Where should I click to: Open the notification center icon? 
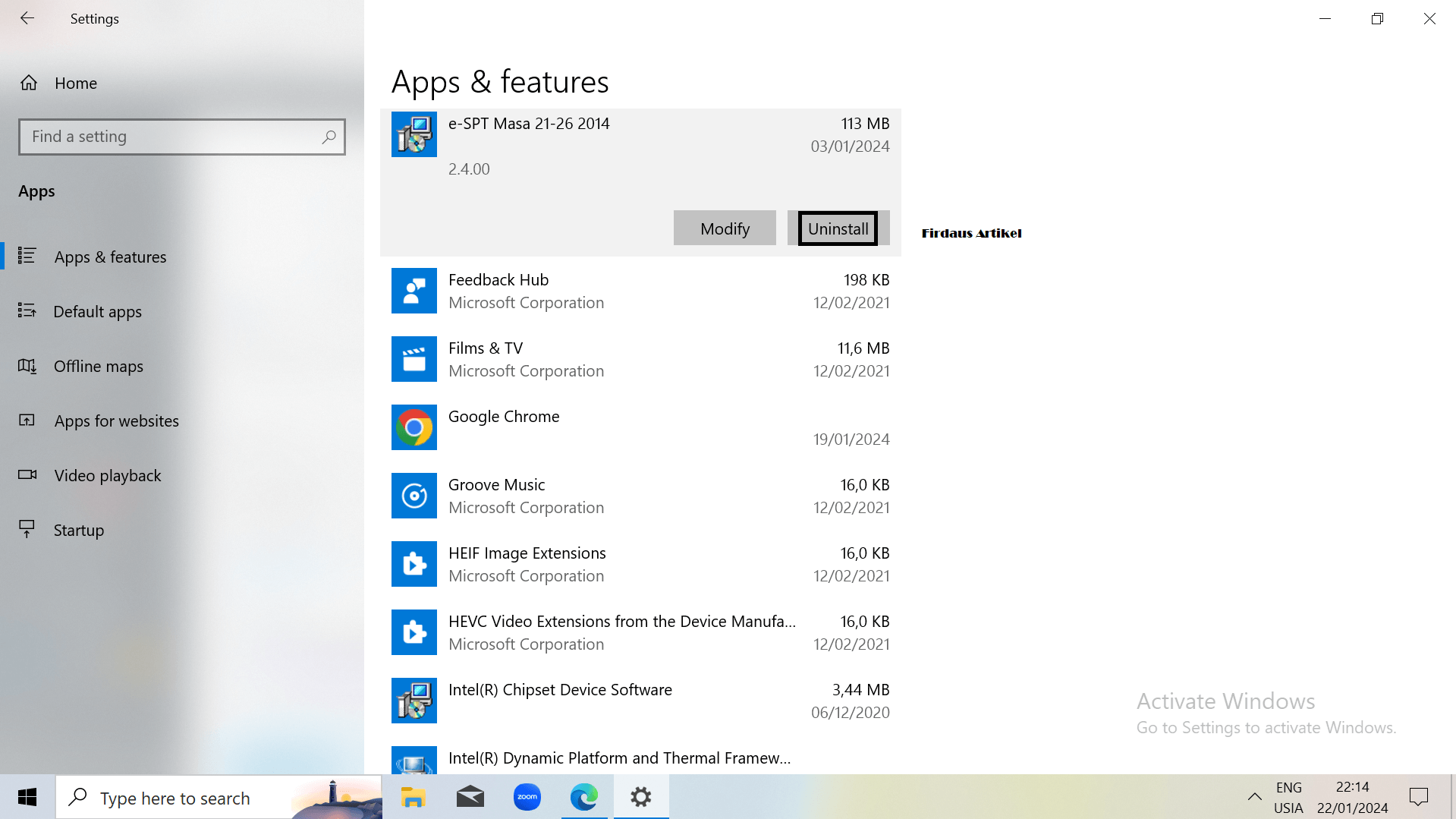click(x=1419, y=797)
